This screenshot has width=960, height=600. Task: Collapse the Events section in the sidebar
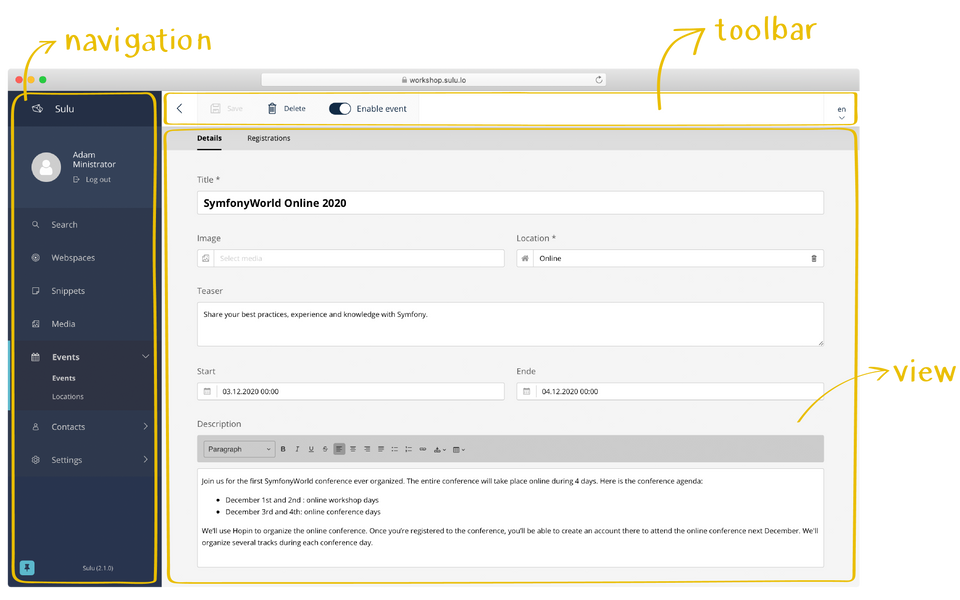tap(145, 356)
